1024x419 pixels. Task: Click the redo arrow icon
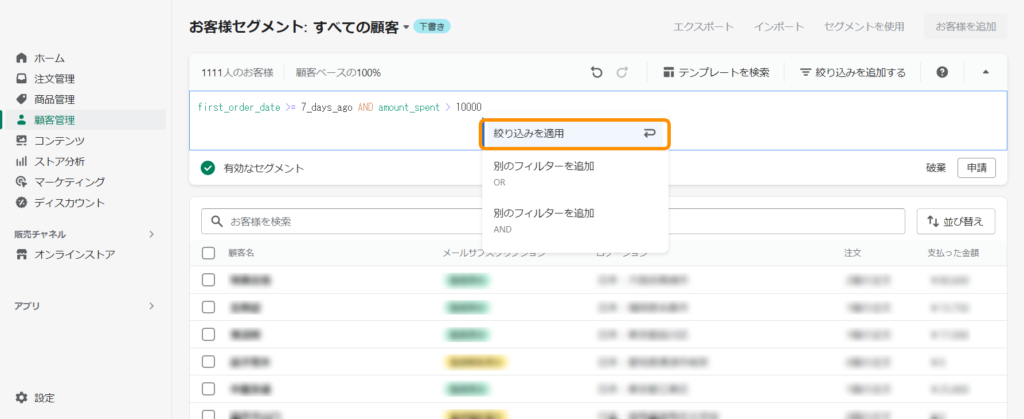point(622,72)
